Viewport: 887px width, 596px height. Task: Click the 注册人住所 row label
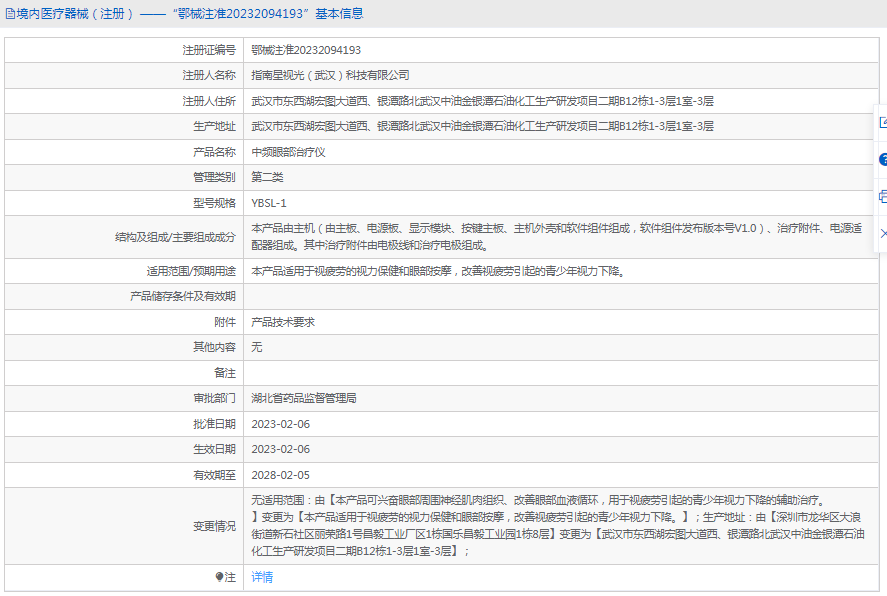[x=209, y=101]
